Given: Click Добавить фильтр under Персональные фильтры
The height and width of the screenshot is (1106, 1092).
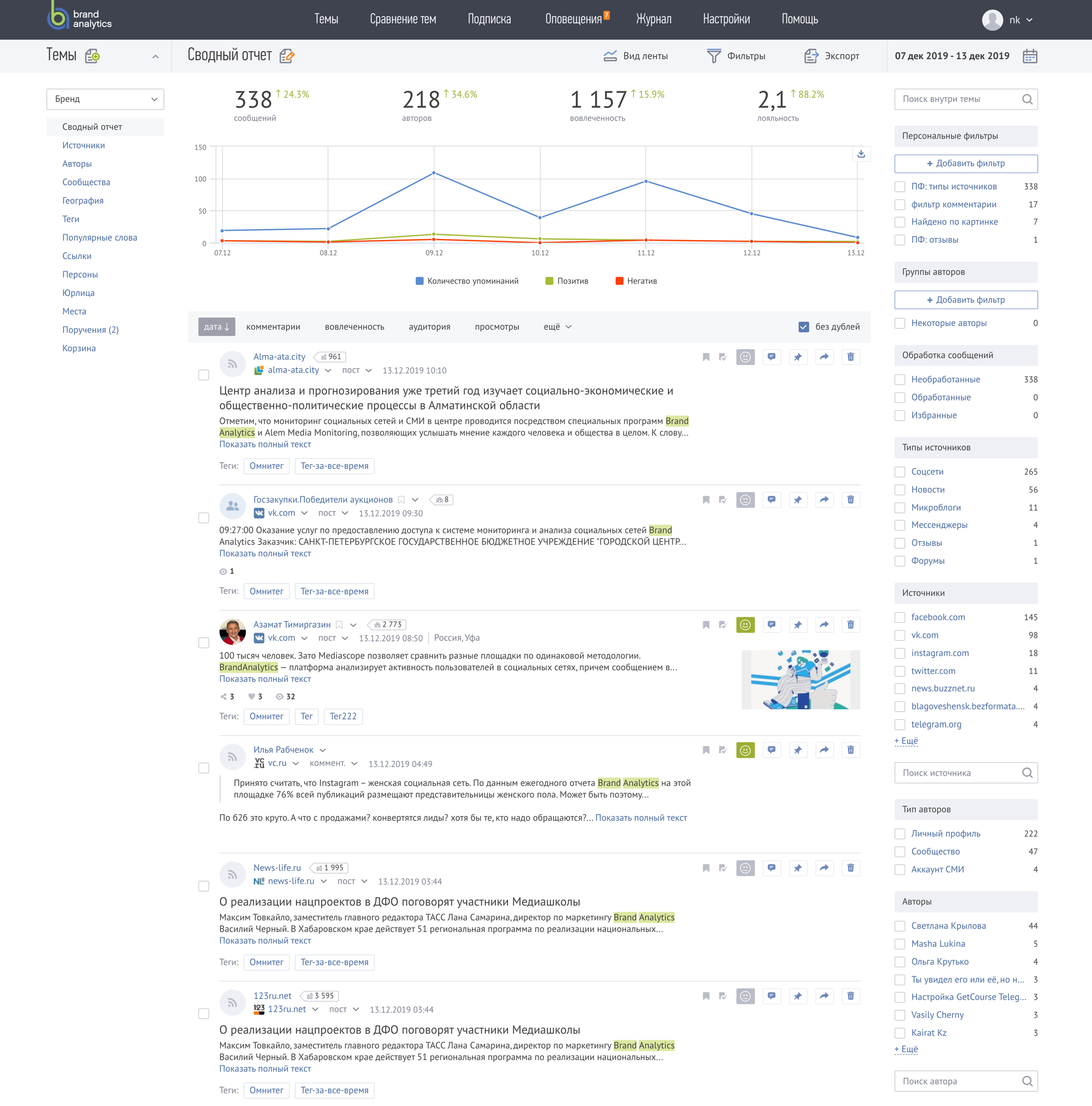Looking at the screenshot, I should pyautogui.click(x=966, y=163).
